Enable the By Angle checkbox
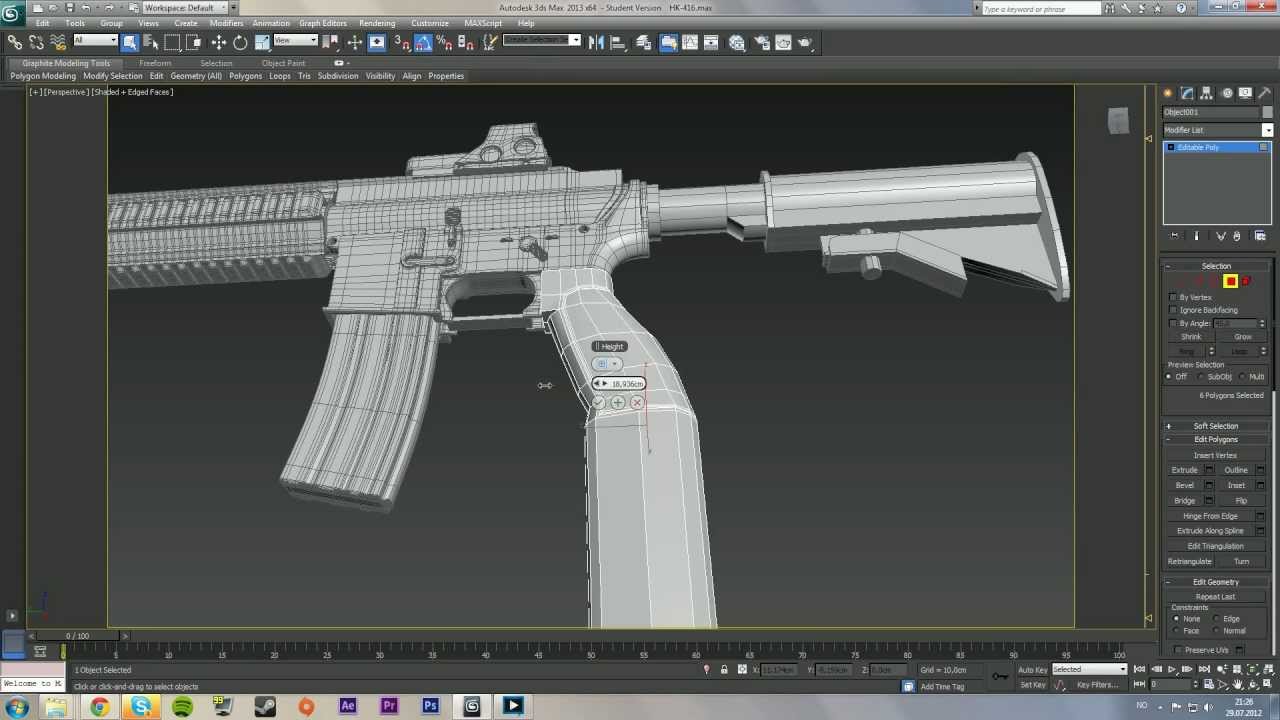 1173,323
